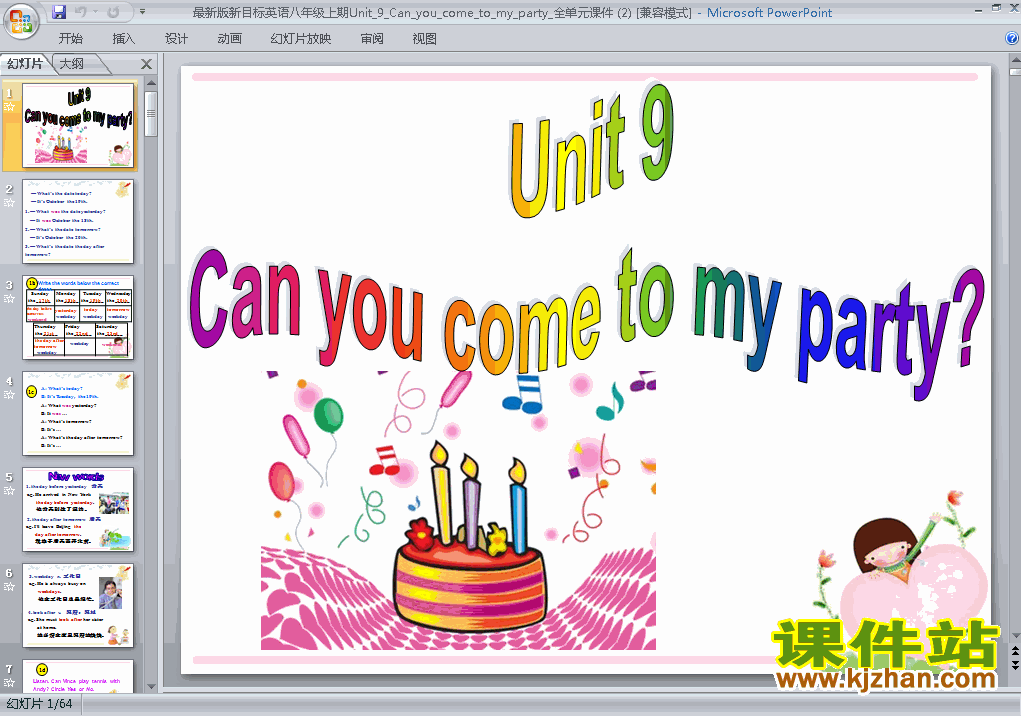
Task: Click animation star icon beside slide 2
Action: 9,203
